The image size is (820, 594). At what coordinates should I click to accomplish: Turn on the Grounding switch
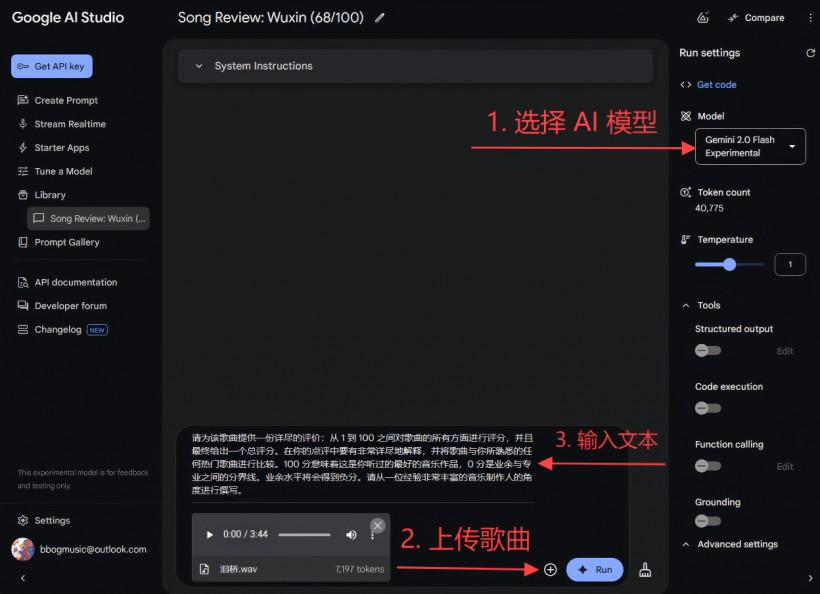[x=708, y=521]
